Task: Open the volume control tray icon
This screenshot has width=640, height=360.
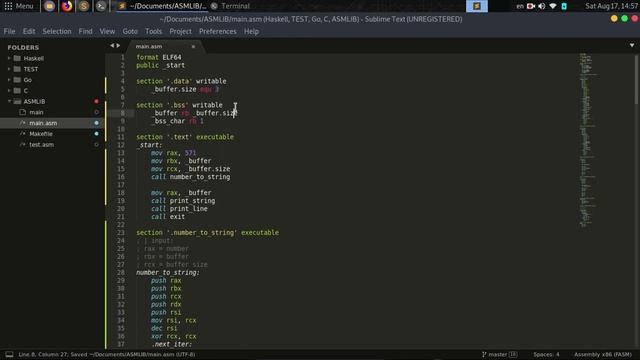Action: pyautogui.click(x=542, y=6)
